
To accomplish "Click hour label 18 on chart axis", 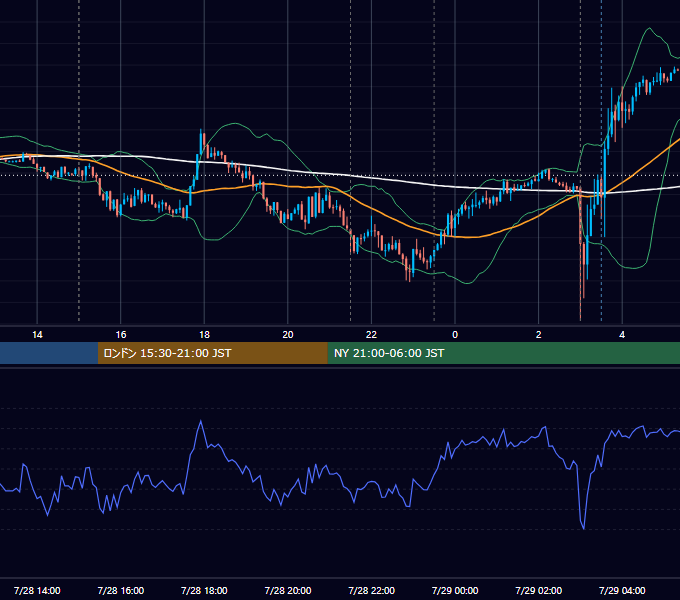I will coord(204,335).
